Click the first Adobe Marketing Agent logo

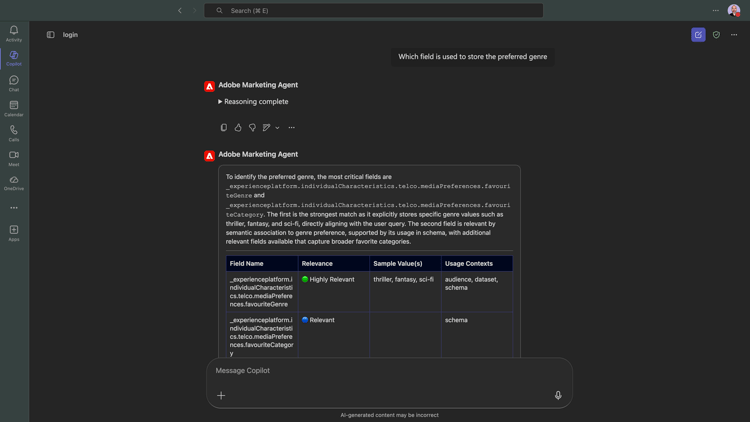209,86
